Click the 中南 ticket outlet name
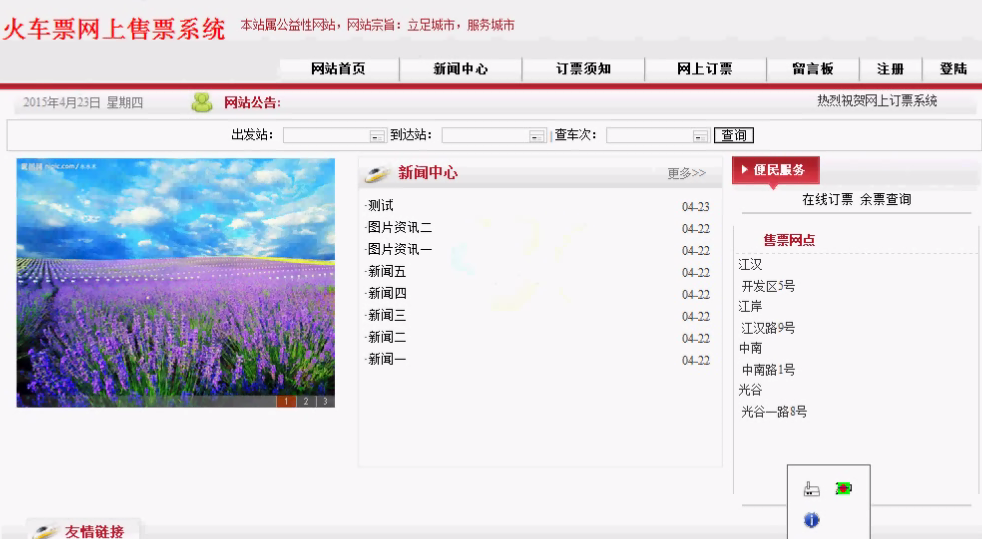The height and width of the screenshot is (539, 982). [x=750, y=348]
